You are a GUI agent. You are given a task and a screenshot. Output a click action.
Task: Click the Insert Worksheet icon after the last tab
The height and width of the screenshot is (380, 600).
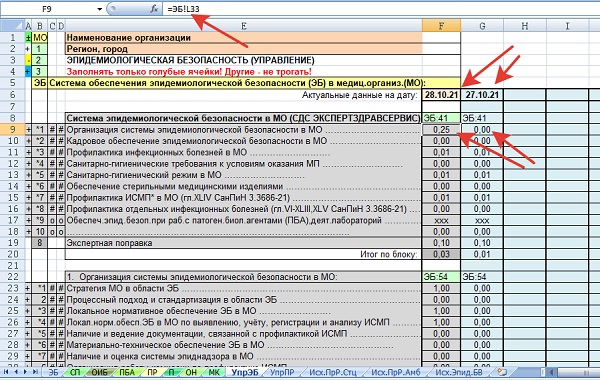(x=502, y=372)
